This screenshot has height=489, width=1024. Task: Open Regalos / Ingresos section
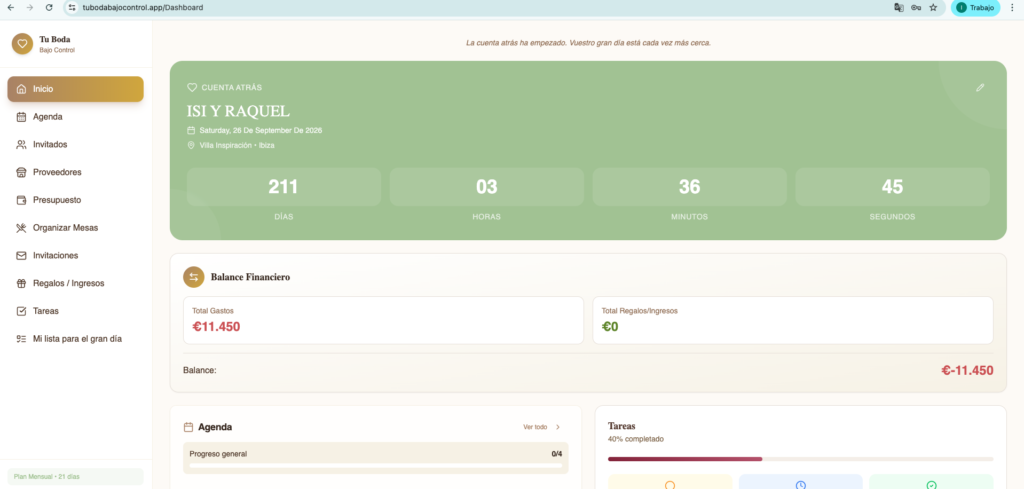[x=68, y=283]
